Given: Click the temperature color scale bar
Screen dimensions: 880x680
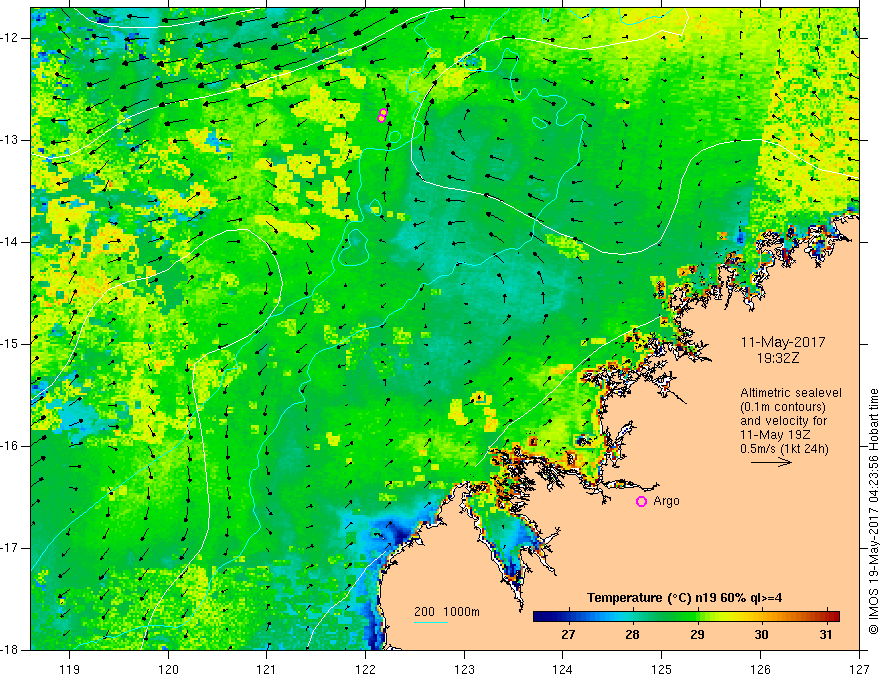Looking at the screenshot, I should tap(686, 617).
